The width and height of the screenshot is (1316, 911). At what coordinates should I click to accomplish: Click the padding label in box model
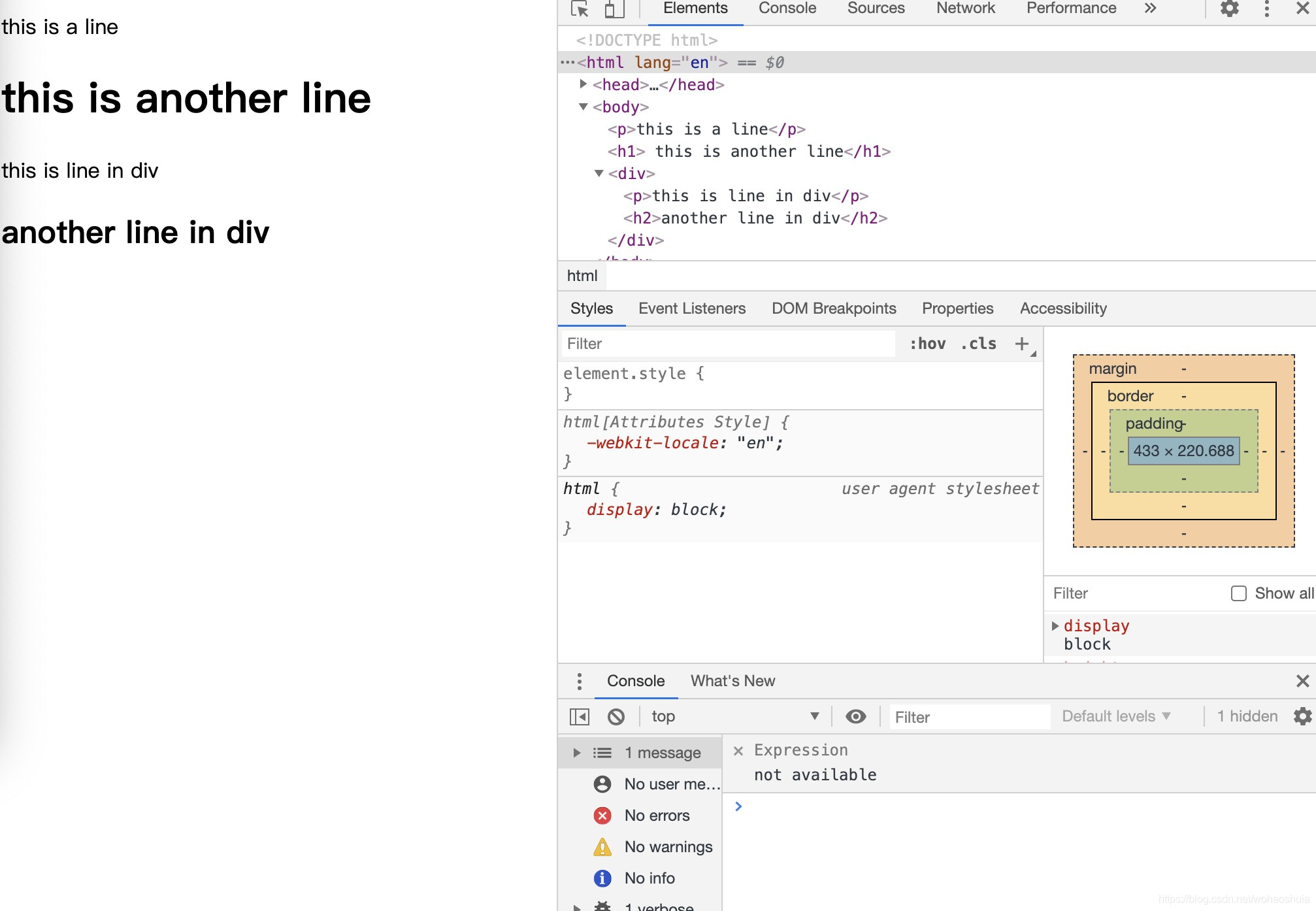coord(1155,423)
